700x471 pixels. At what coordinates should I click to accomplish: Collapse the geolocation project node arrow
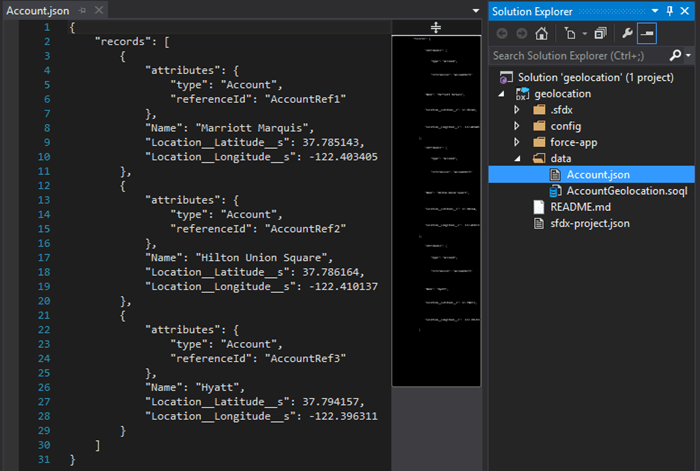[501, 94]
